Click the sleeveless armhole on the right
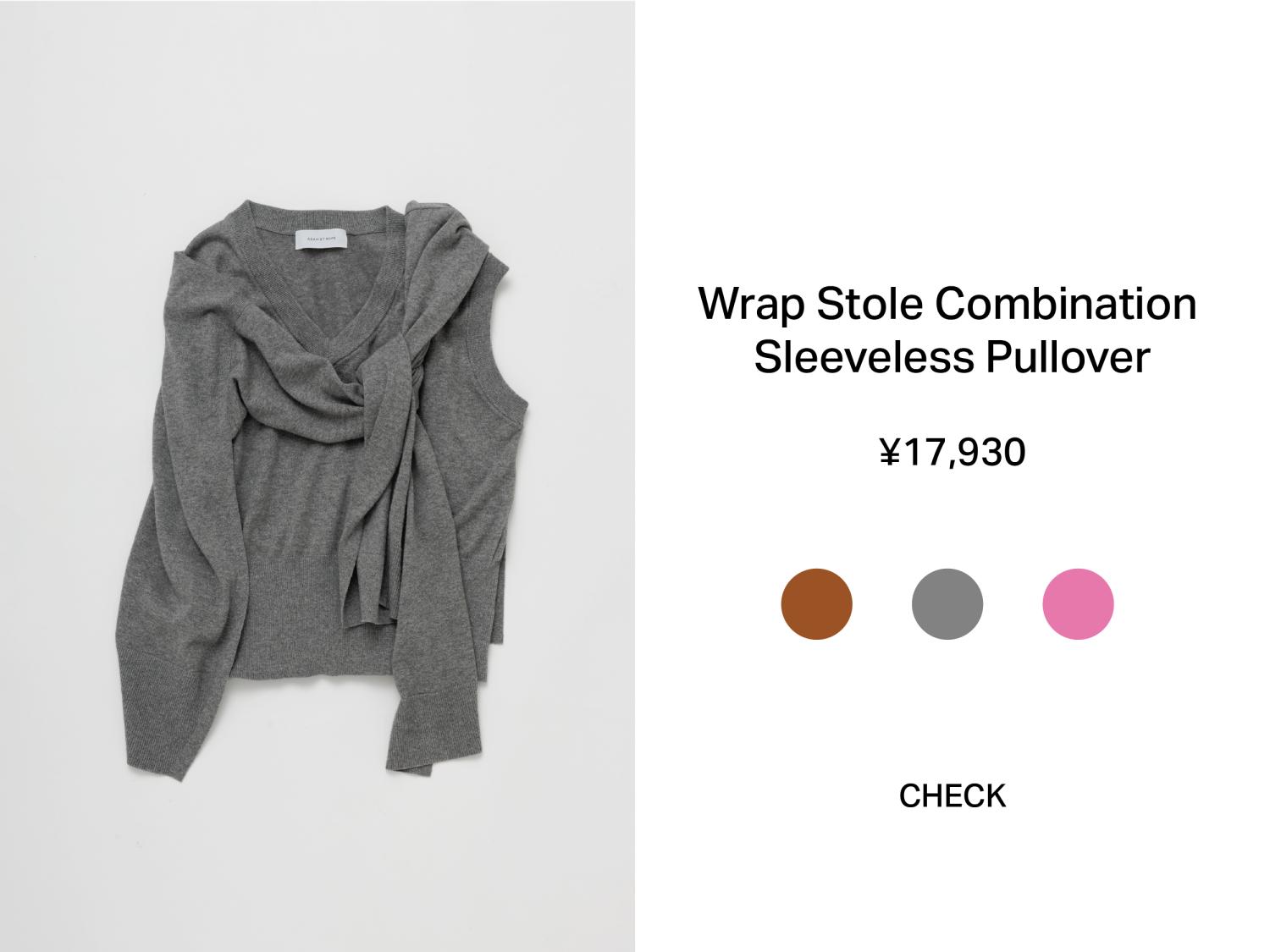 [500, 355]
